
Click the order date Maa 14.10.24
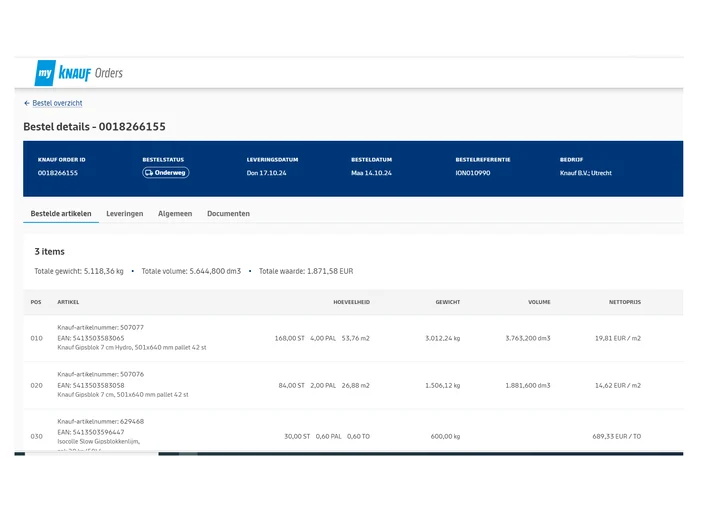(371, 173)
